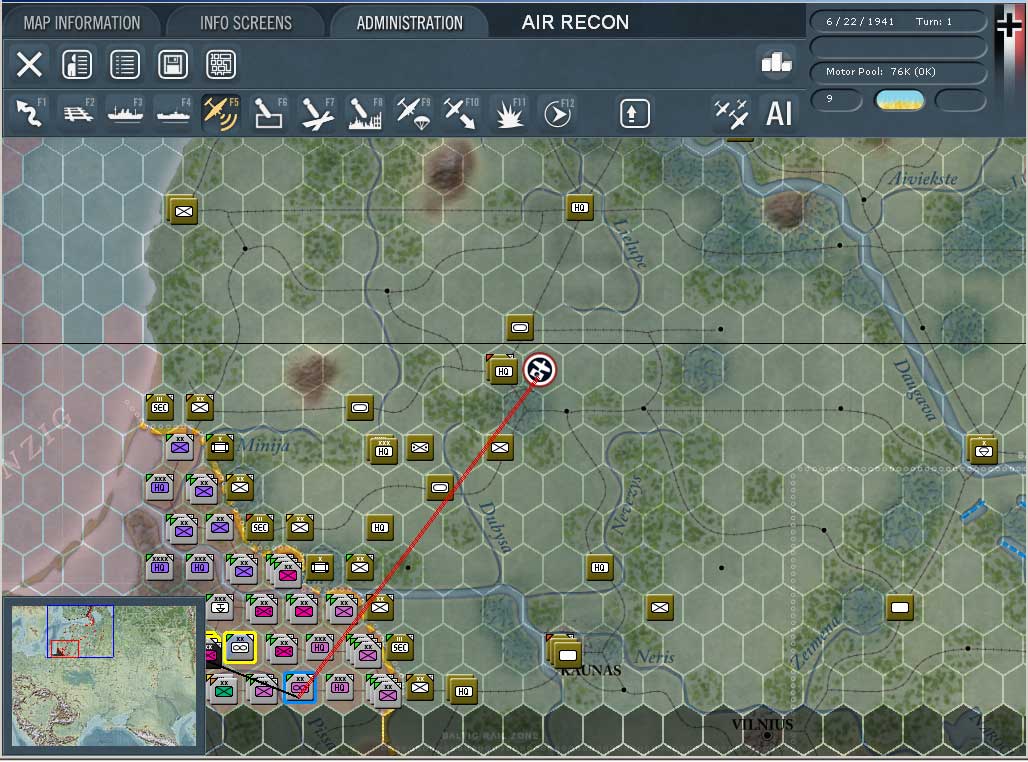Open F2 rail movement mode

(x=77, y=113)
